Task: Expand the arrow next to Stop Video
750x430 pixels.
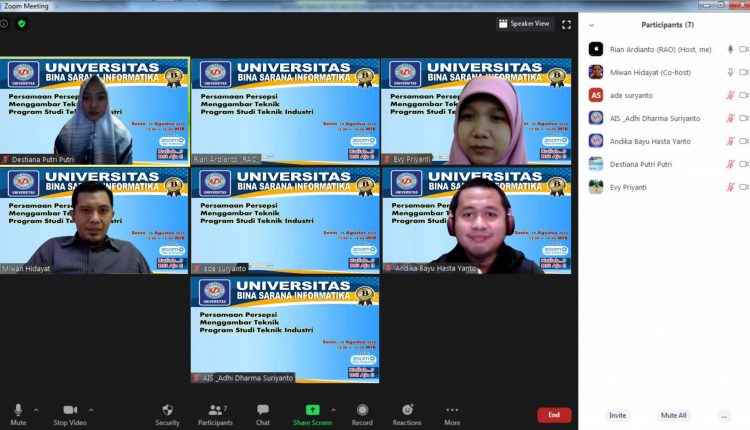Action: point(91,410)
